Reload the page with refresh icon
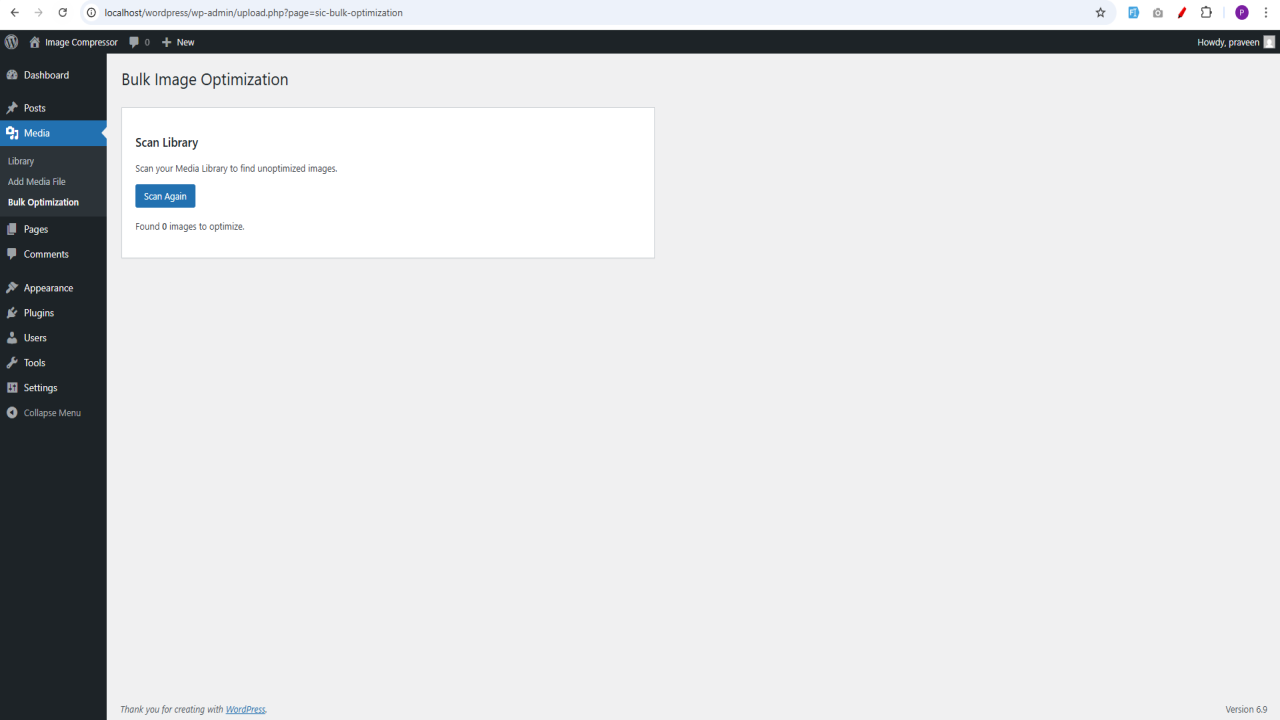This screenshot has width=1280, height=720. point(63,13)
